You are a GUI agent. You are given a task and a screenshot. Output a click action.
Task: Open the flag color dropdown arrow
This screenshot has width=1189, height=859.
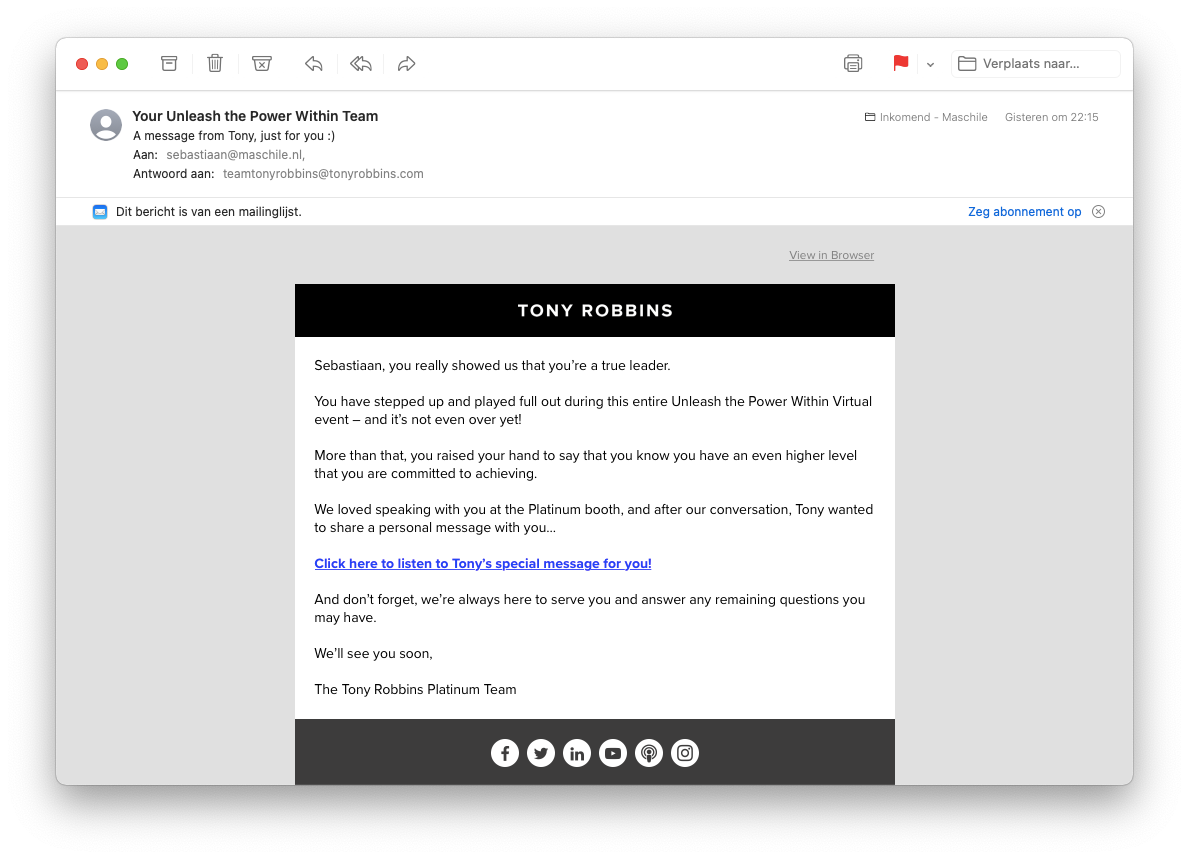click(x=930, y=64)
